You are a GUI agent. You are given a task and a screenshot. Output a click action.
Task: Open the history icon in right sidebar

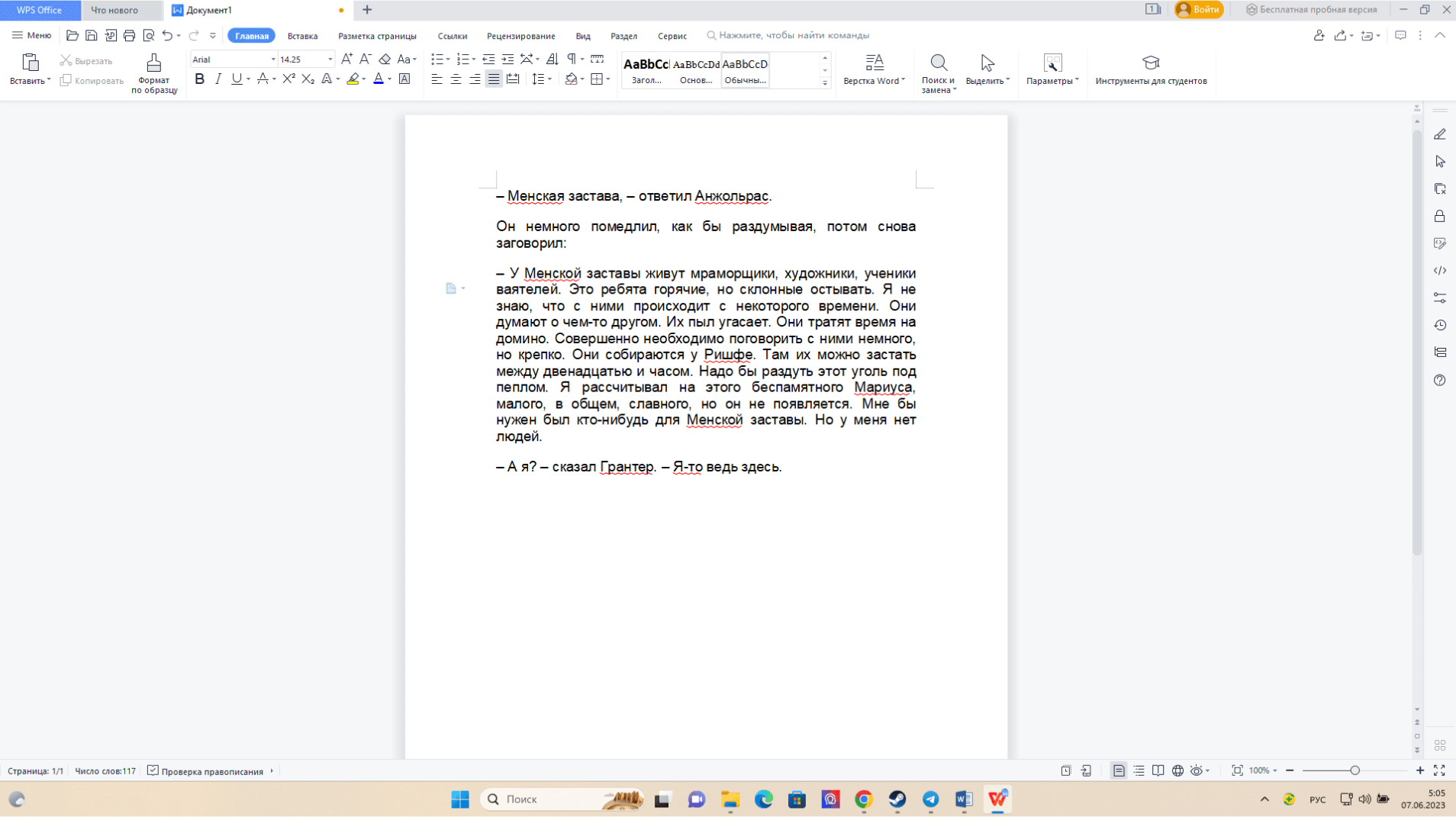[1439, 326]
